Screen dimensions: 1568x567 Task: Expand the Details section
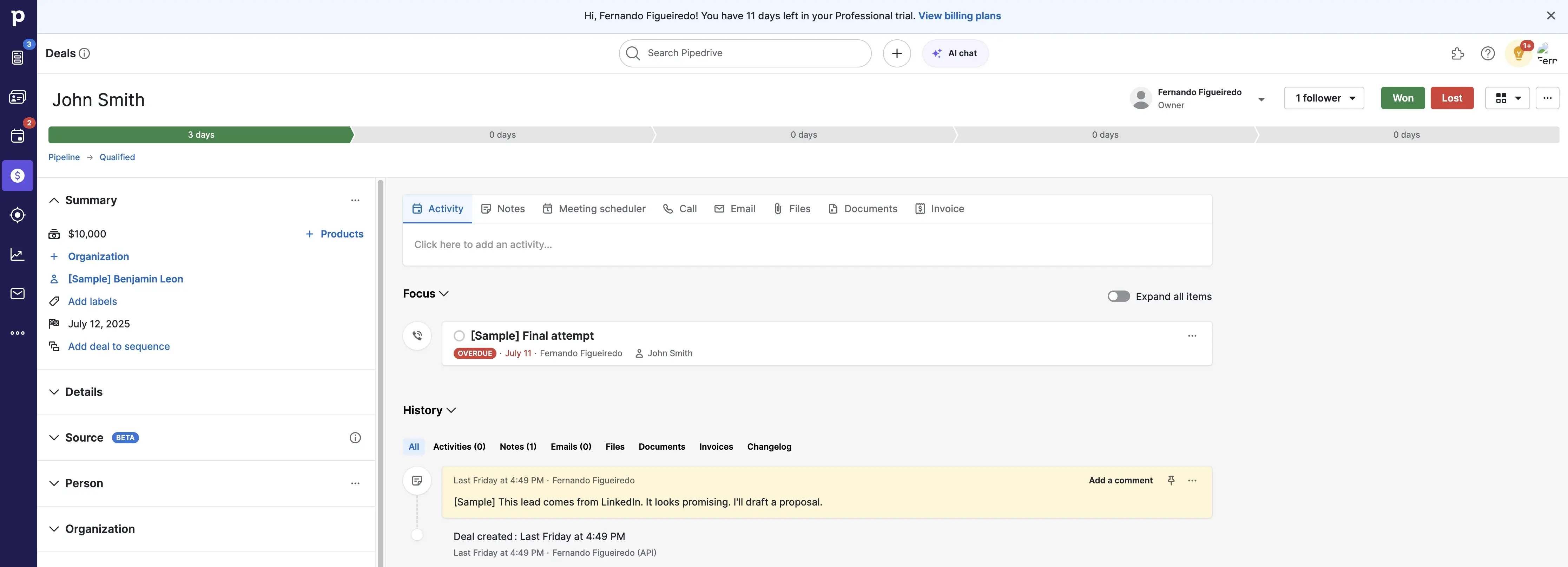(x=54, y=392)
